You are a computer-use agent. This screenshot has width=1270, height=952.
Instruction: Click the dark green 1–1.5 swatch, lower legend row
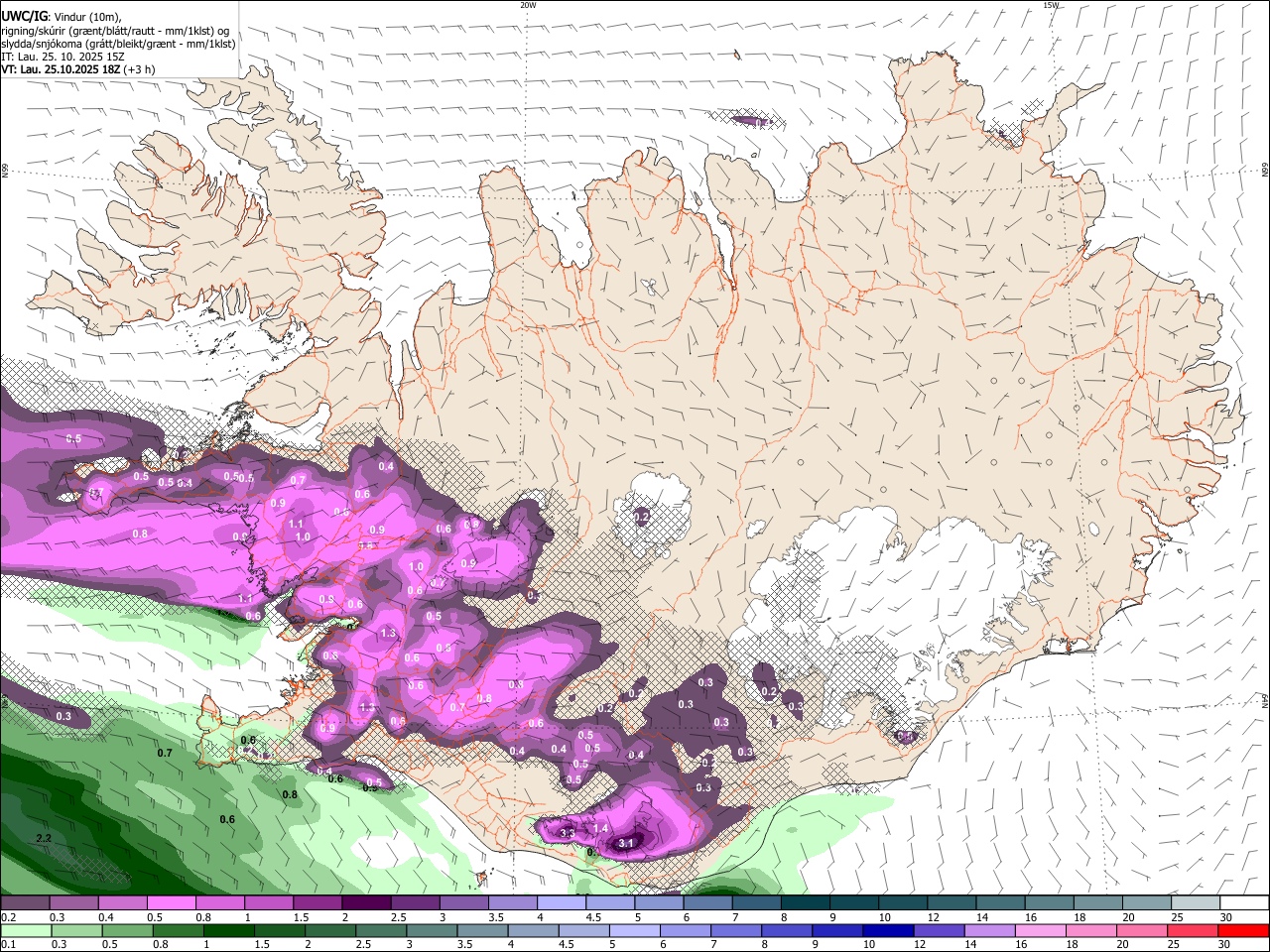pos(226,930)
